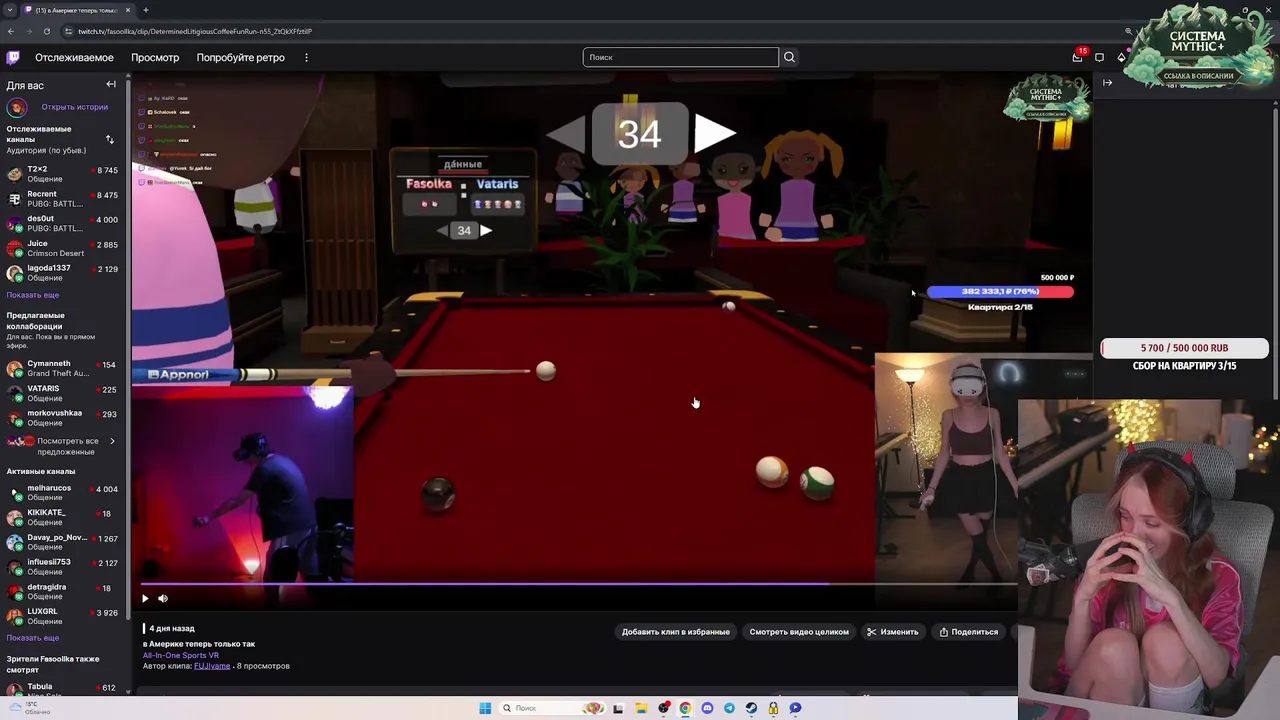Open the Просмотр tab
Screen dimensions: 1280x720
click(x=155, y=57)
